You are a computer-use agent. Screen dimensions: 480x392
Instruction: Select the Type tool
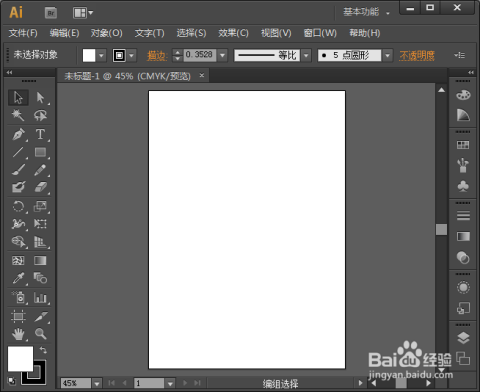[x=40, y=134]
